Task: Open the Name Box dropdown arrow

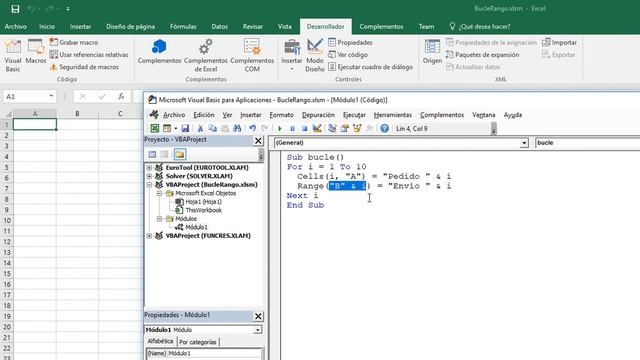Action: (51, 96)
